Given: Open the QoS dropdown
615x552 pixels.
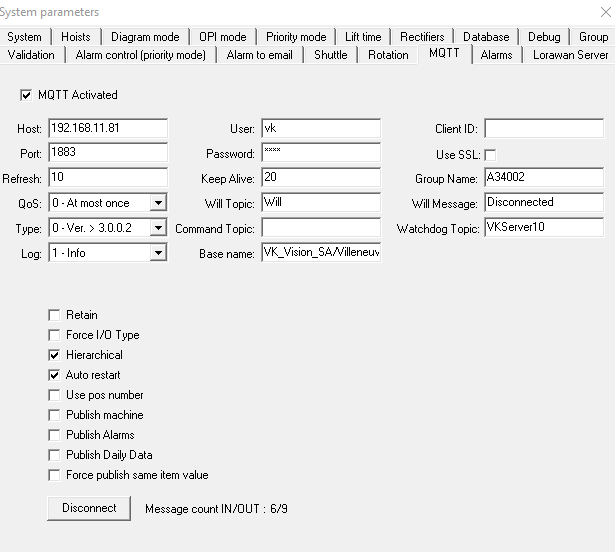Looking at the screenshot, I should pos(157,203).
